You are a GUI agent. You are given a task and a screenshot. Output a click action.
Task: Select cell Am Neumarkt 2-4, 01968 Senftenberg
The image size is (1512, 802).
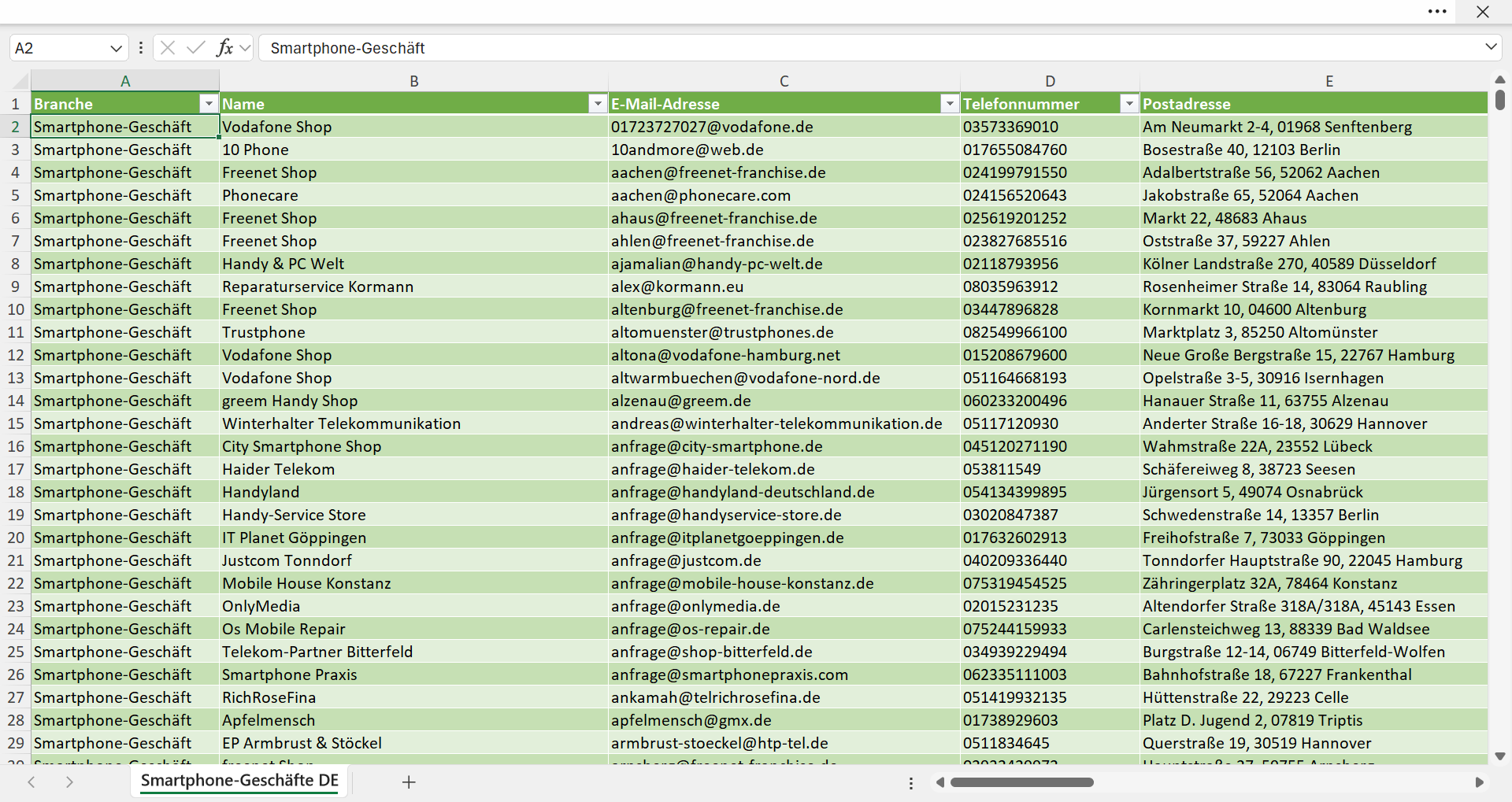[x=1314, y=127]
